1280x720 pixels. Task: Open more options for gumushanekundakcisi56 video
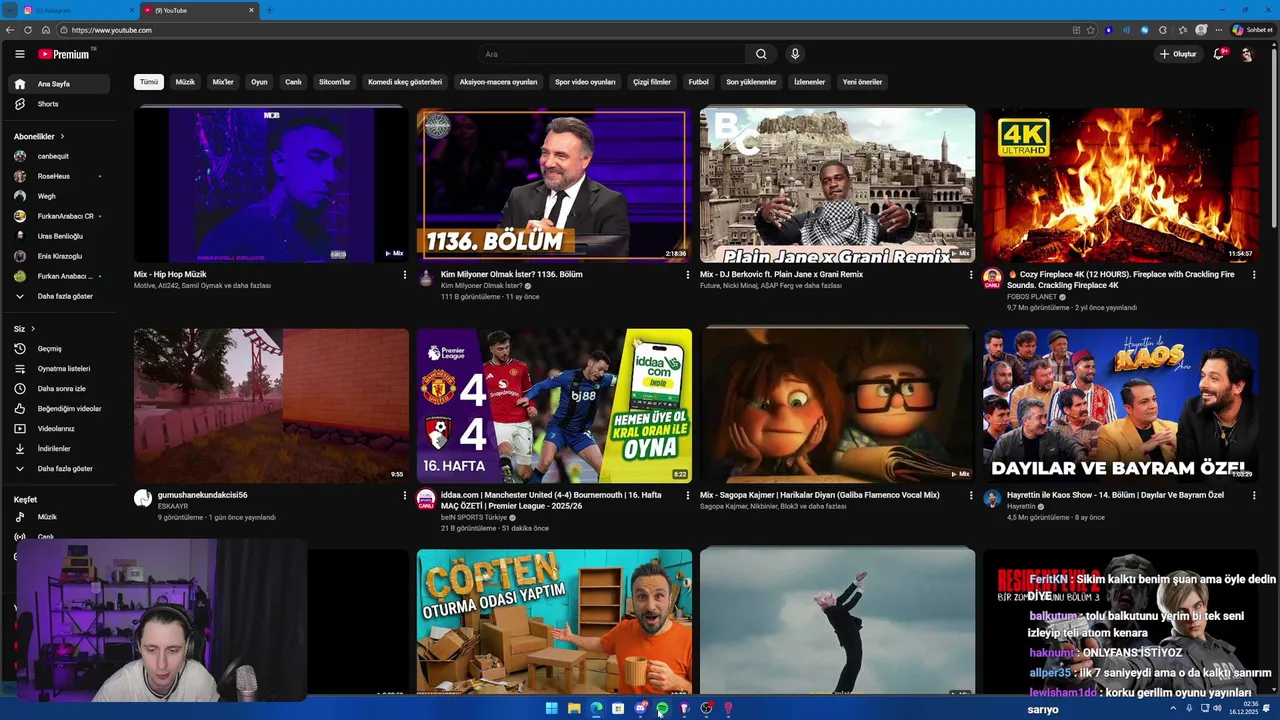coord(404,496)
